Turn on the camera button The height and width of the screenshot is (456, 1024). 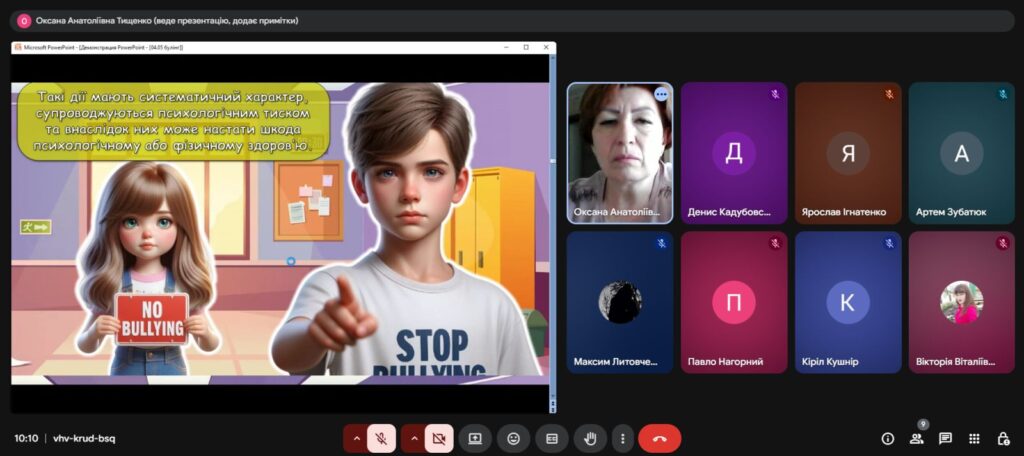coord(439,438)
